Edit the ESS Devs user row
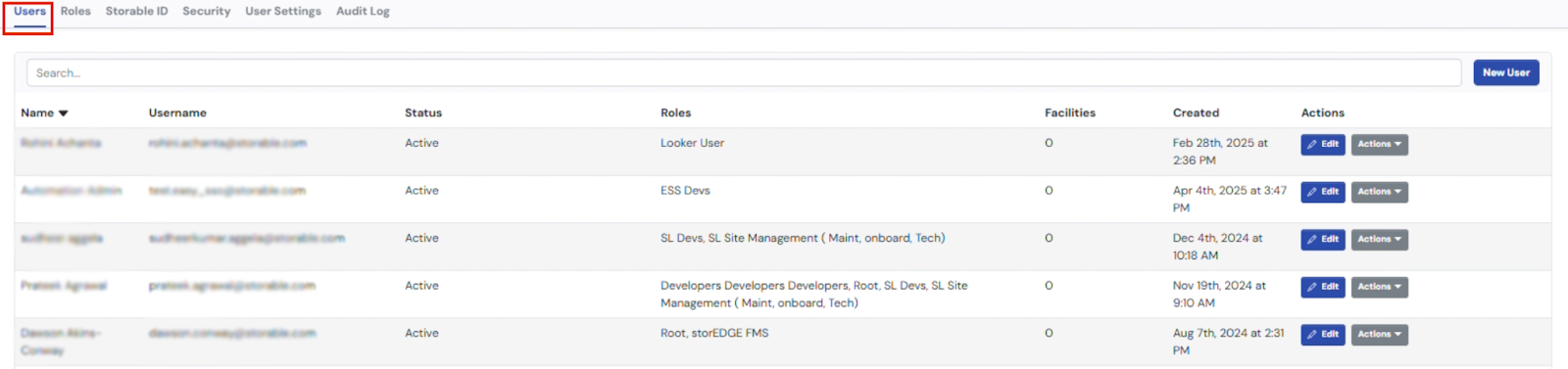 [x=1323, y=192]
